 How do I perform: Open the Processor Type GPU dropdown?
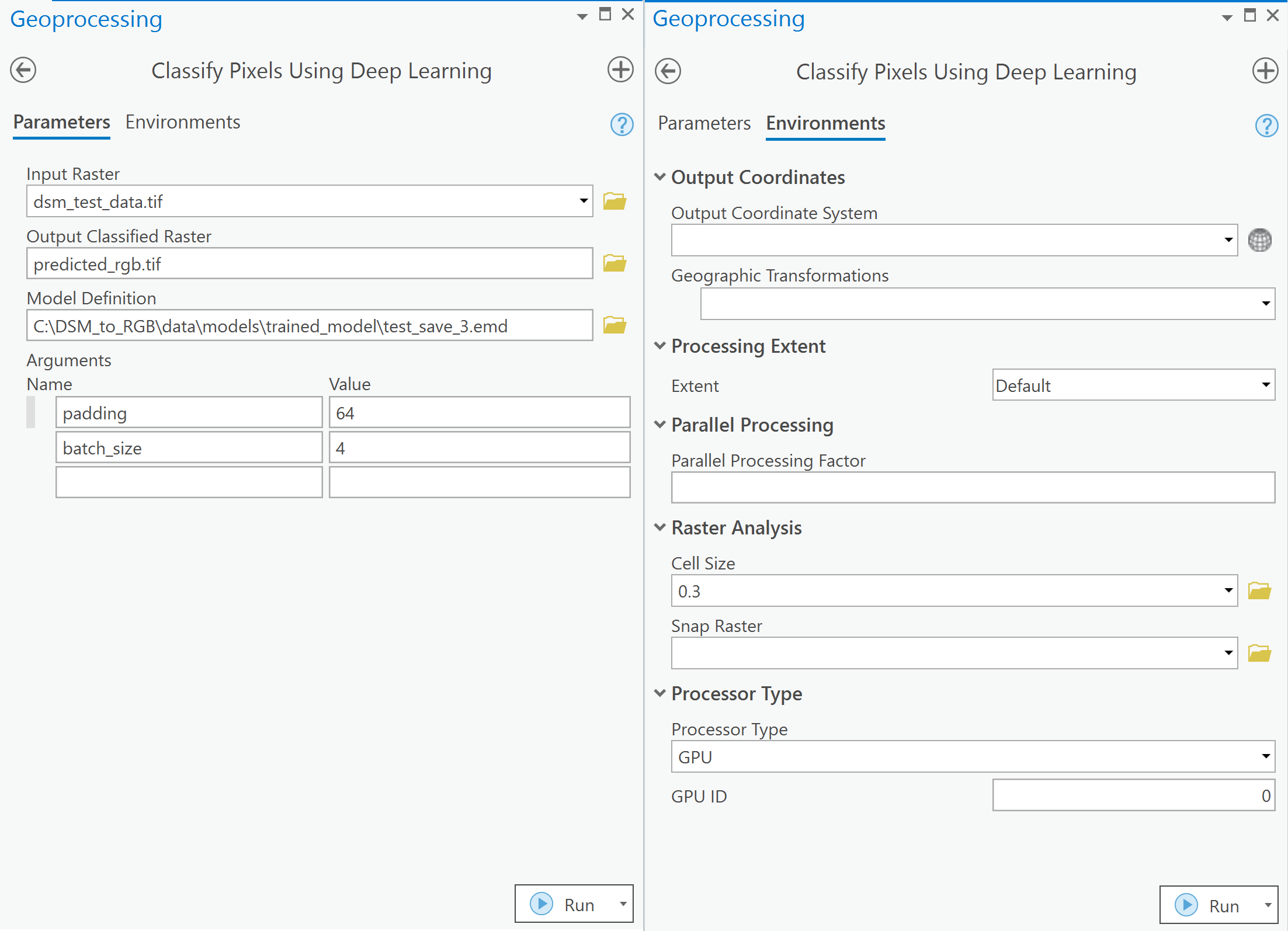pos(1265,756)
